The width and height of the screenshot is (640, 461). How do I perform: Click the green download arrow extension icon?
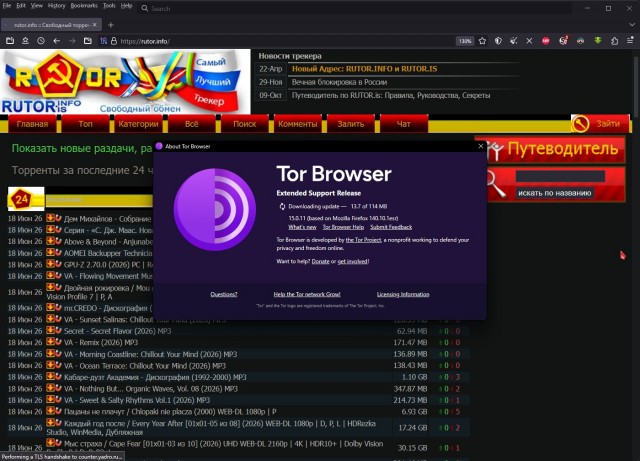(x=598, y=40)
